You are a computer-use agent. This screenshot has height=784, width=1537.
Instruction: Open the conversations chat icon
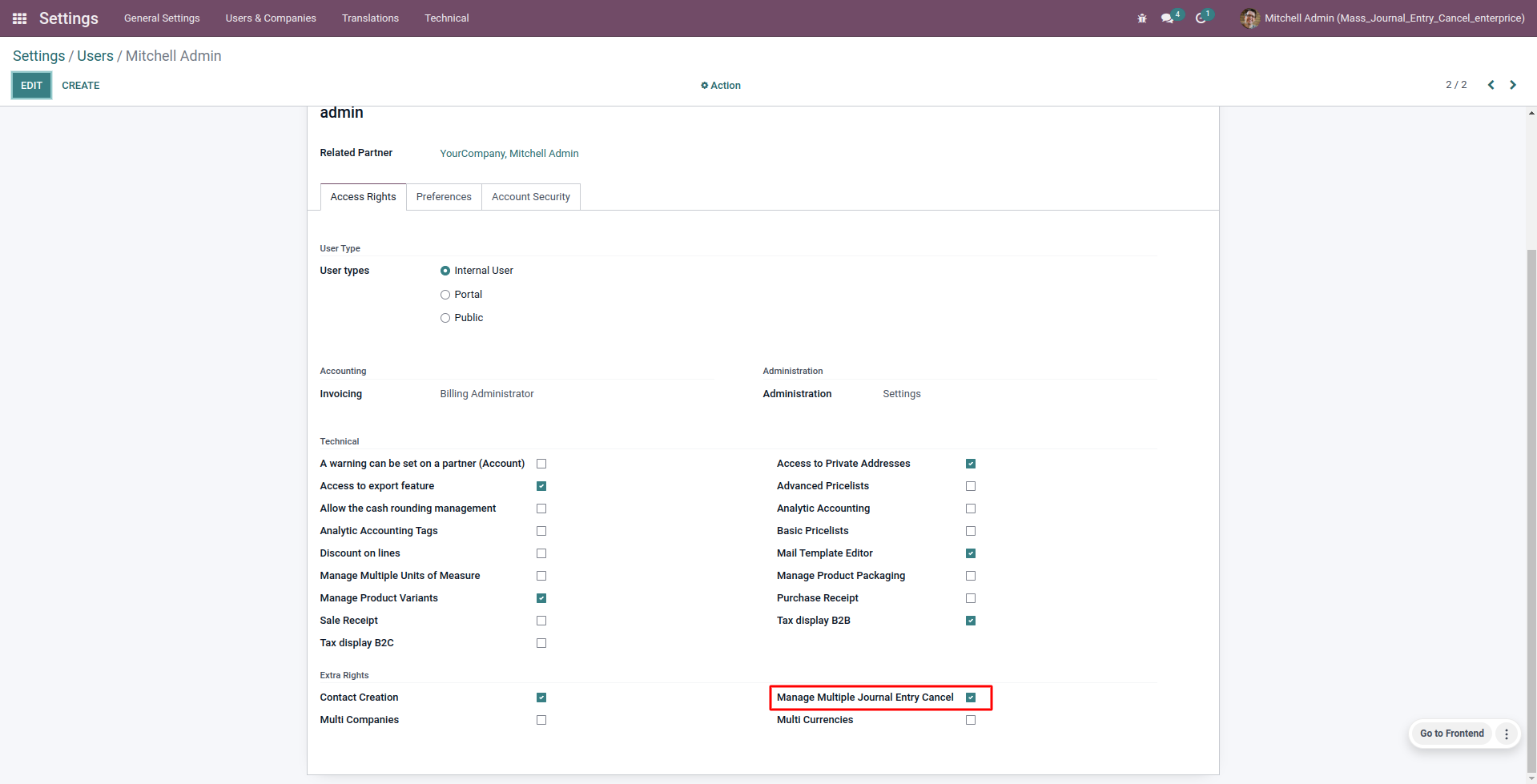(x=1168, y=18)
